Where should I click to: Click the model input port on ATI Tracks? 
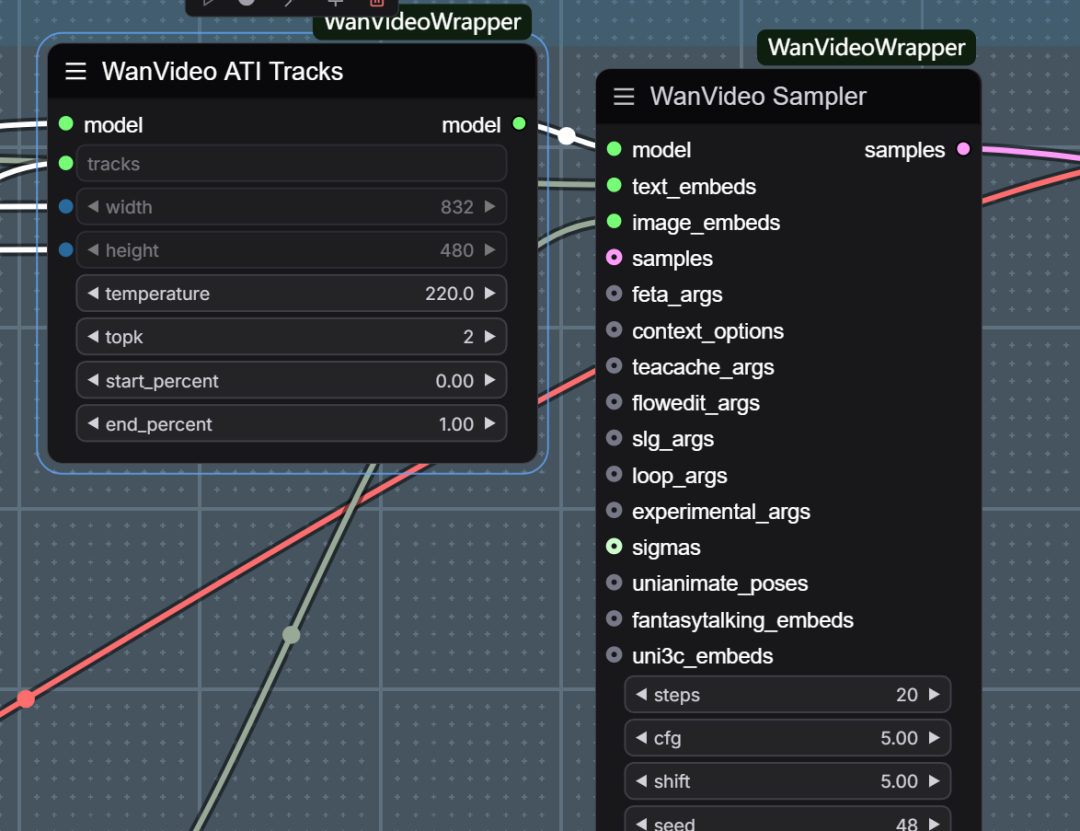pos(66,124)
